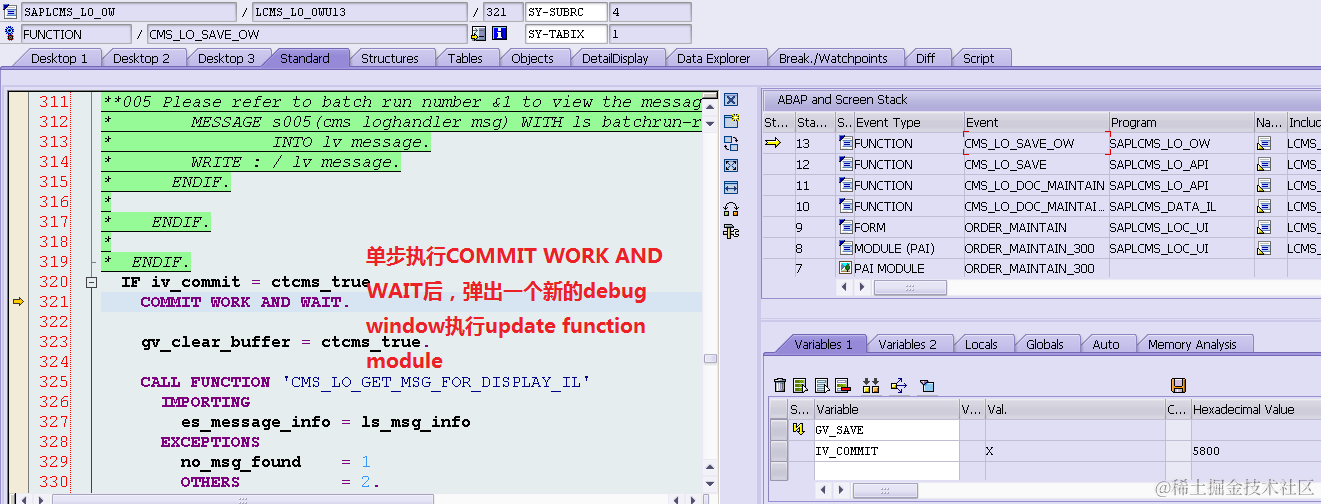
Task: Switch to Auto variables tab
Action: (1106, 344)
